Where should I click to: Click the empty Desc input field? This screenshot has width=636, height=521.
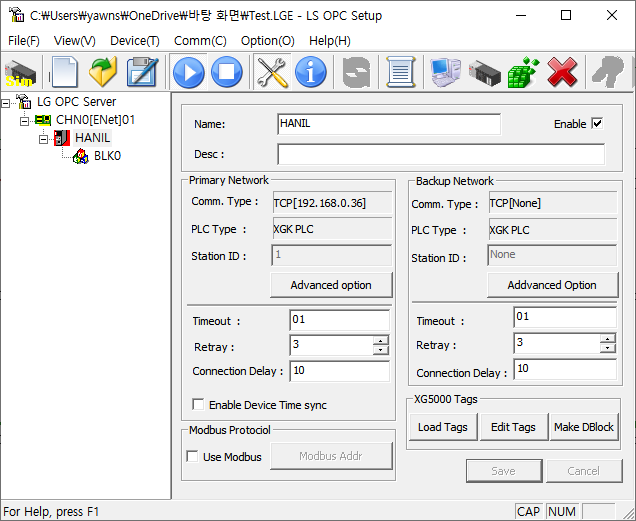click(x=441, y=154)
